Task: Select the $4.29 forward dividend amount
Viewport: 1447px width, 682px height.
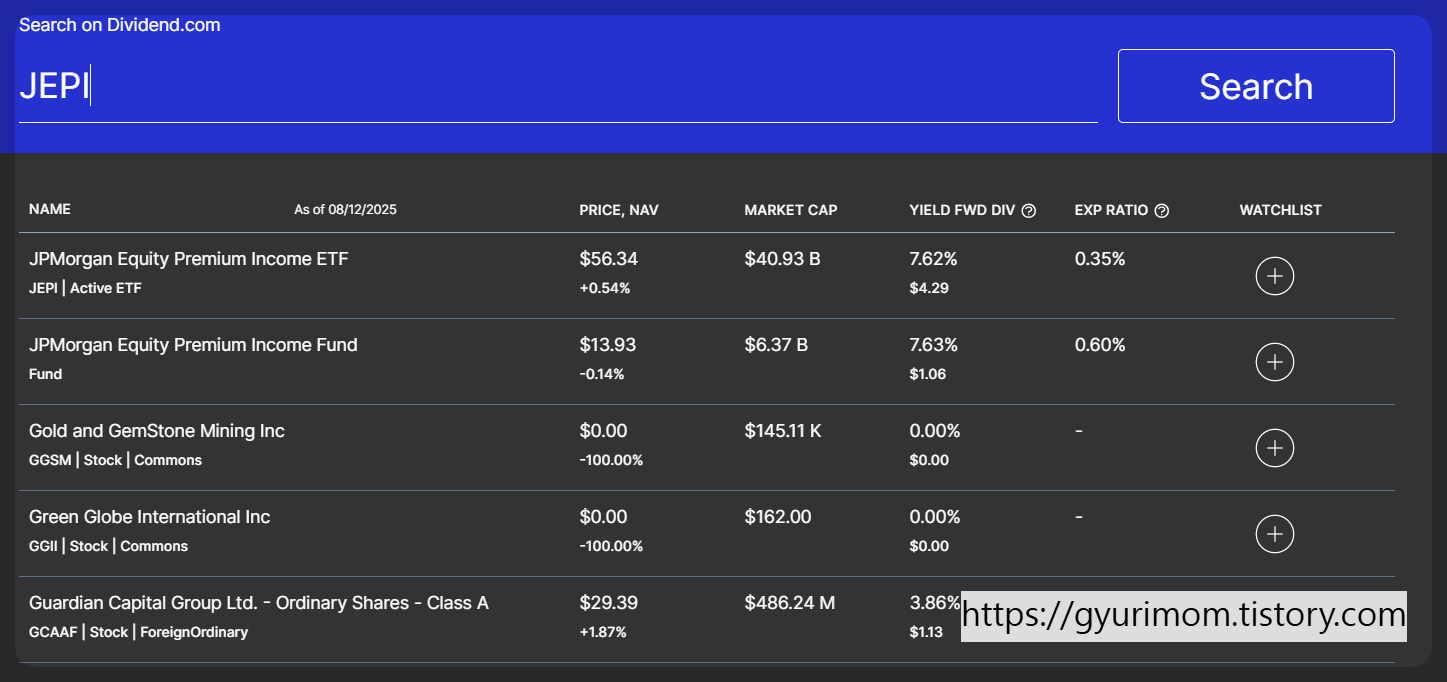Action: pyautogui.click(x=929, y=288)
